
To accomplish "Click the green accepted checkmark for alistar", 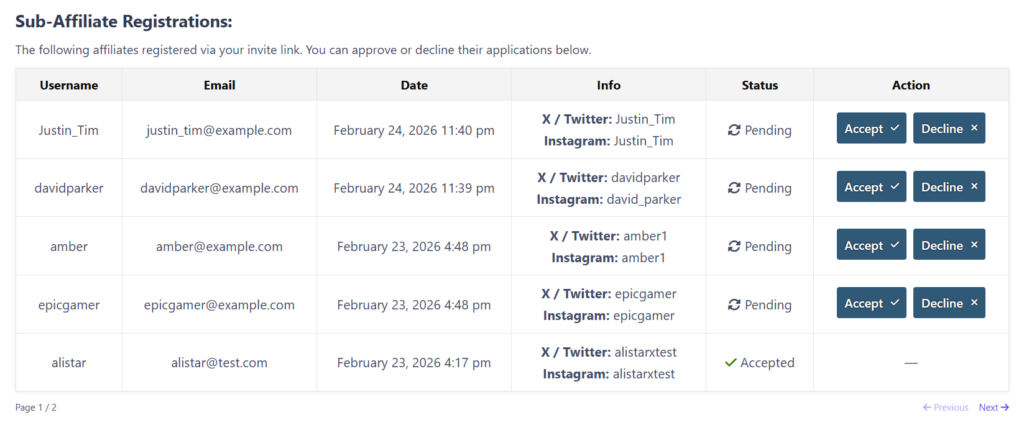I will tap(730, 363).
